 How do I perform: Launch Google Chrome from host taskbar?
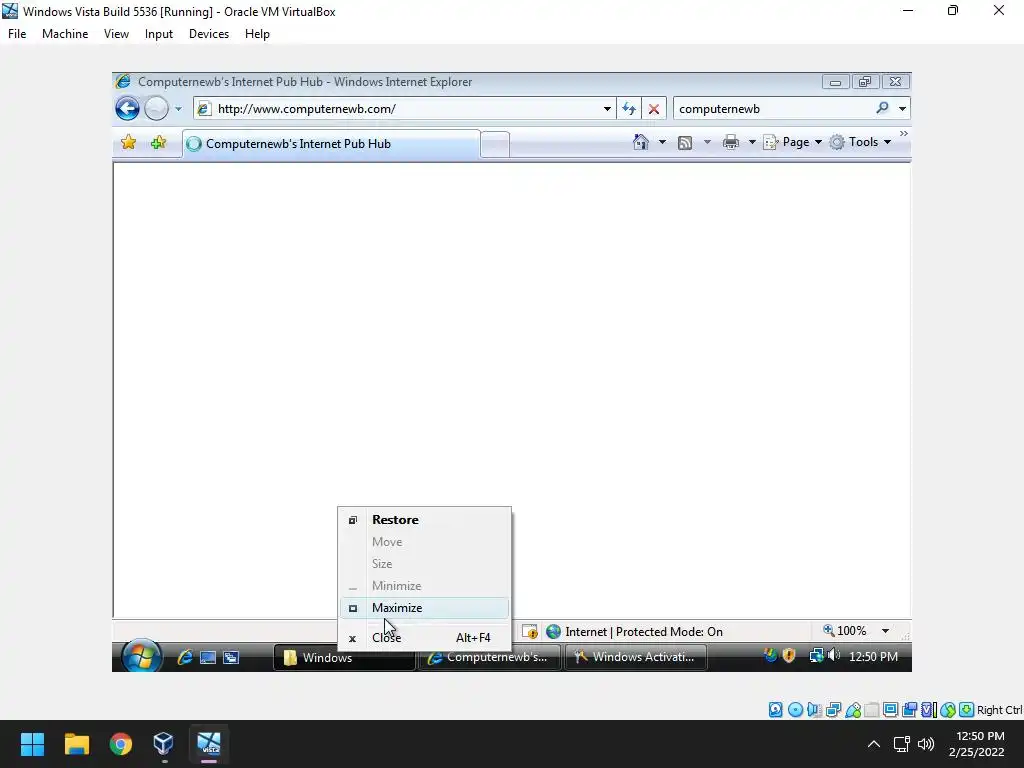point(121,744)
